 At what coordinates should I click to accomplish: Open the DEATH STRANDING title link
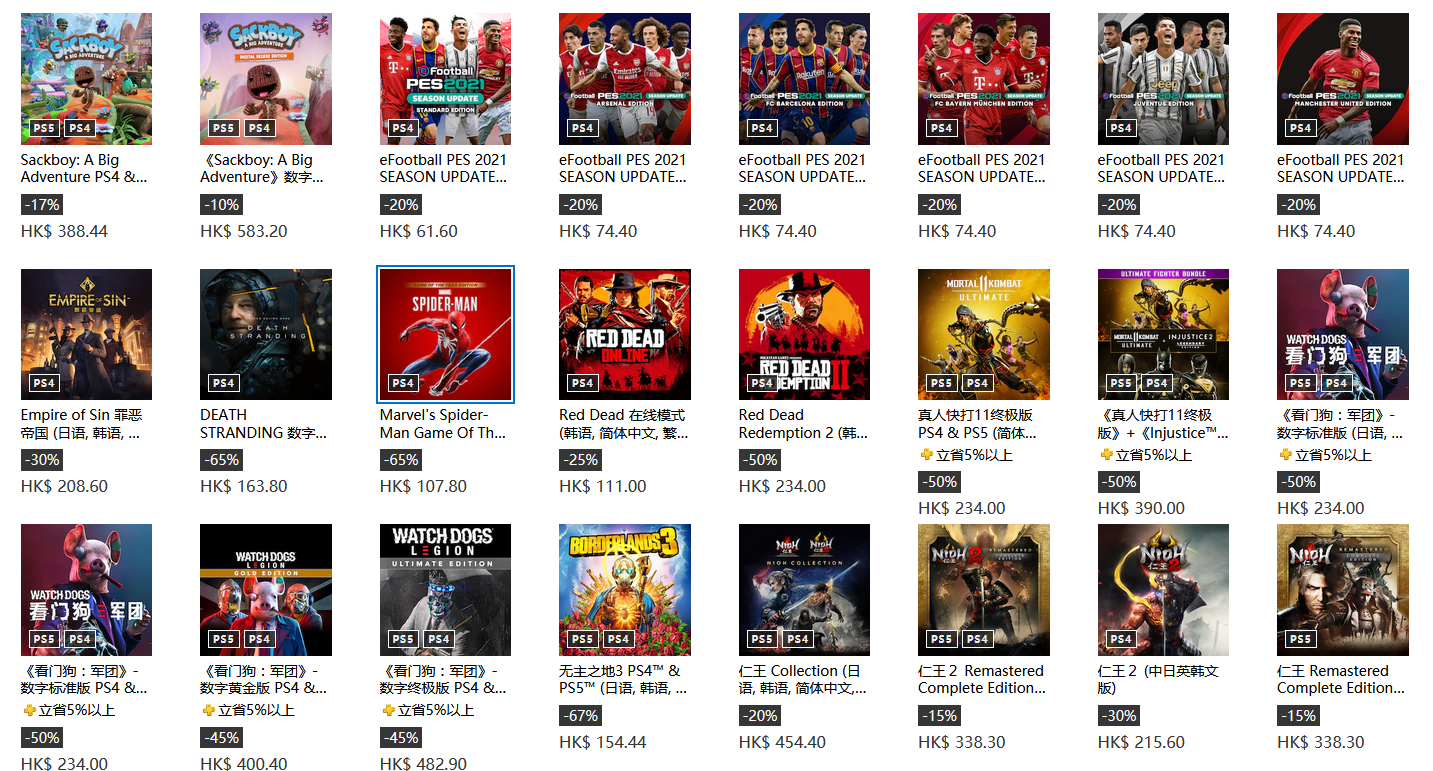(263, 424)
